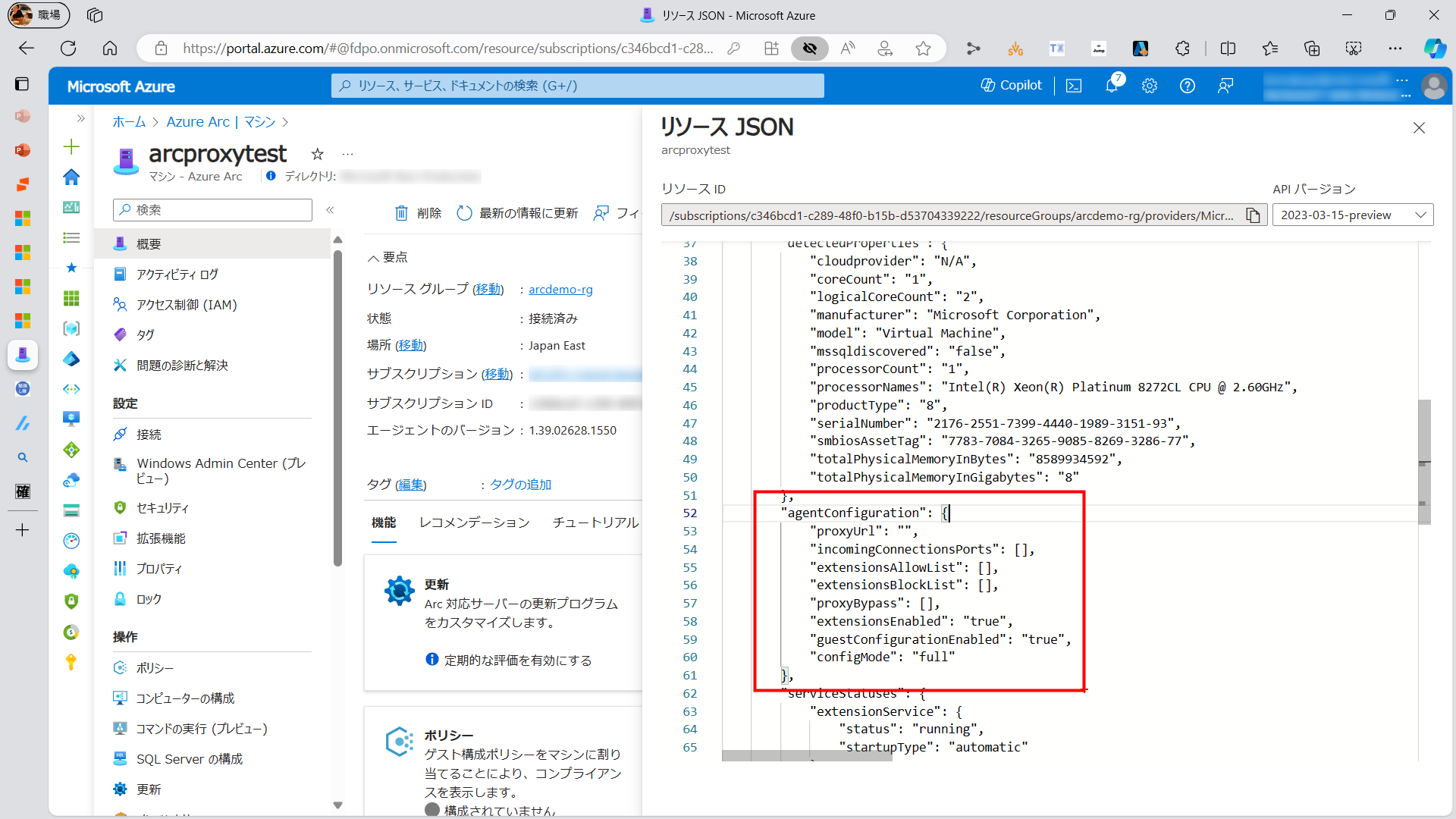Open all services list icon in sidebar
The height and width of the screenshot is (819, 1456).
tap(71, 237)
